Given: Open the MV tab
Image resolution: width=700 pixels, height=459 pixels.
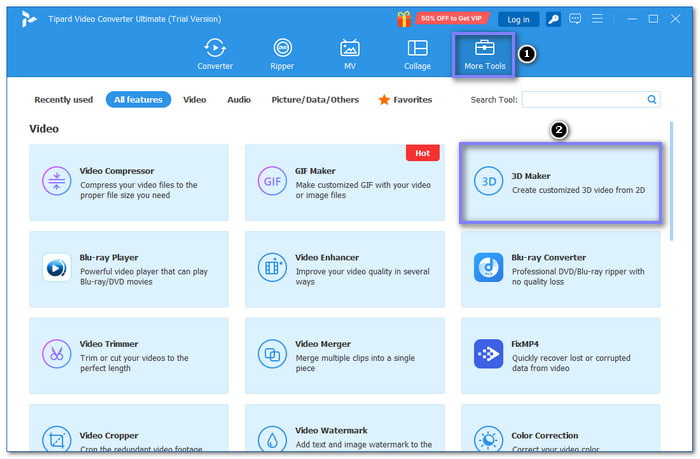Looking at the screenshot, I should pos(350,54).
